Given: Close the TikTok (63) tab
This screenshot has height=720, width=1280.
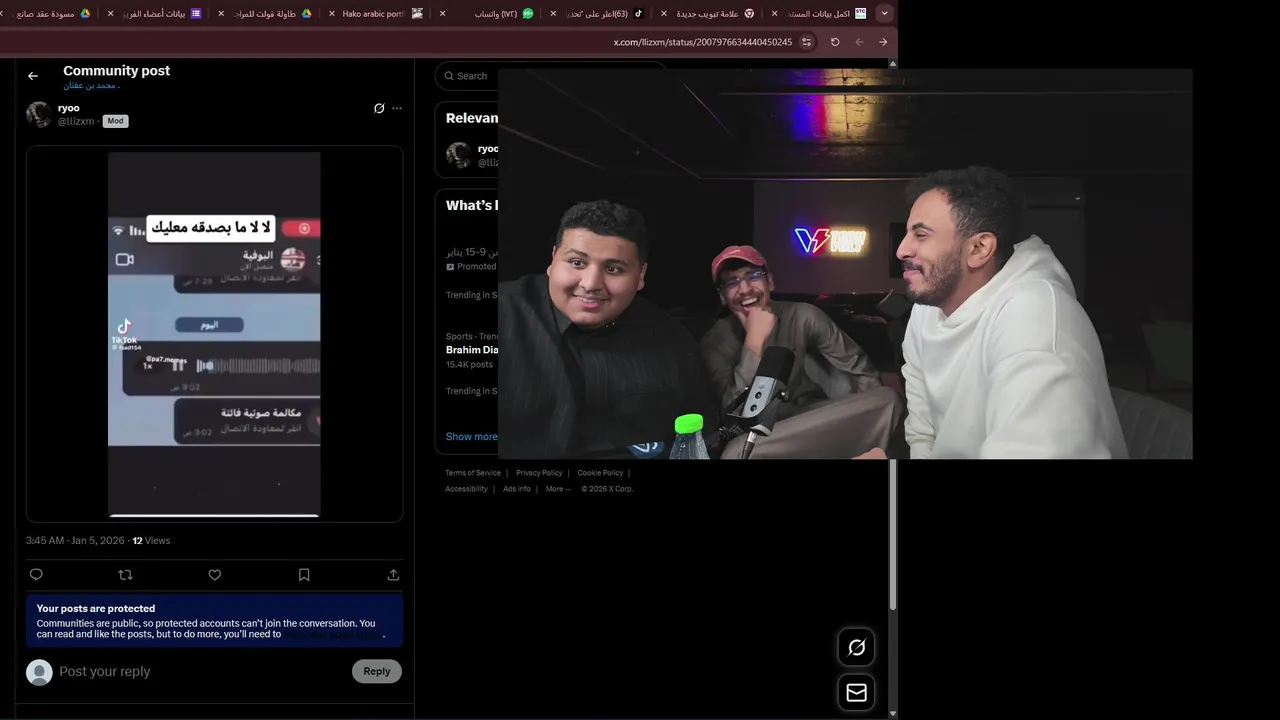Looking at the screenshot, I should click(553, 13).
